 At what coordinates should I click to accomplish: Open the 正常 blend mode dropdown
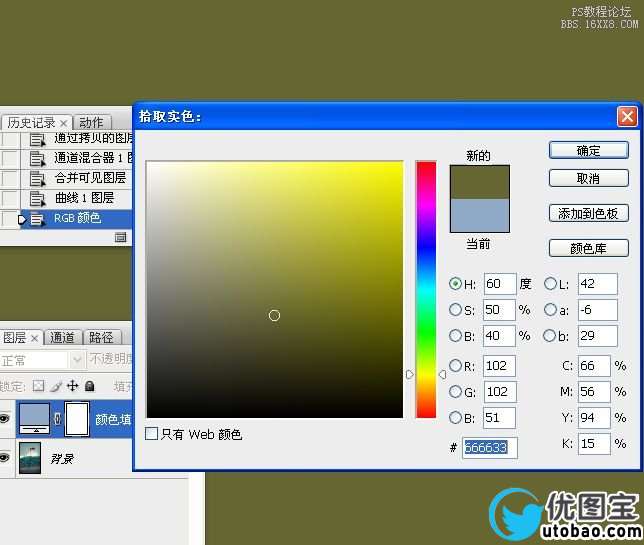click(42, 360)
